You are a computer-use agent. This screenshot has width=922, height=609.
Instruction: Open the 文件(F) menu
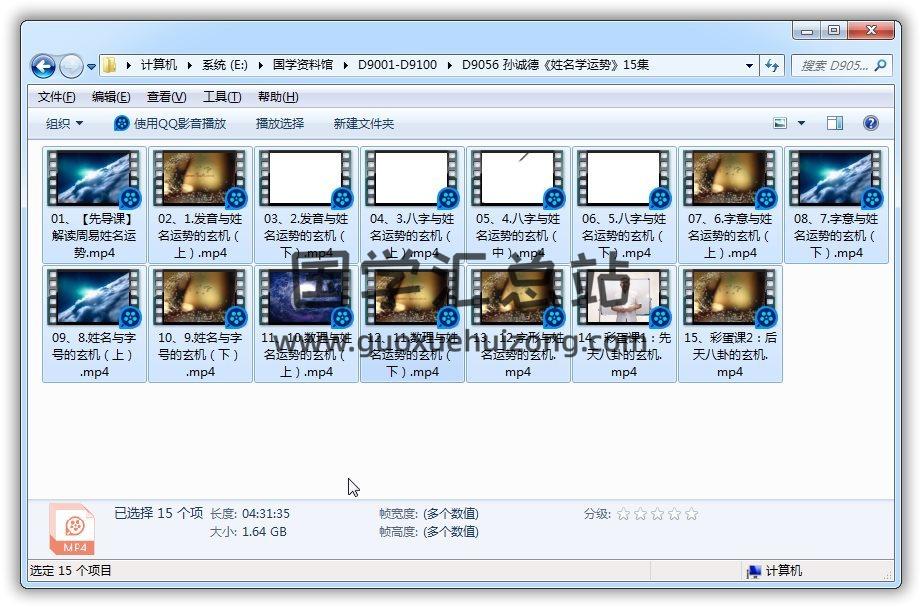click(56, 97)
